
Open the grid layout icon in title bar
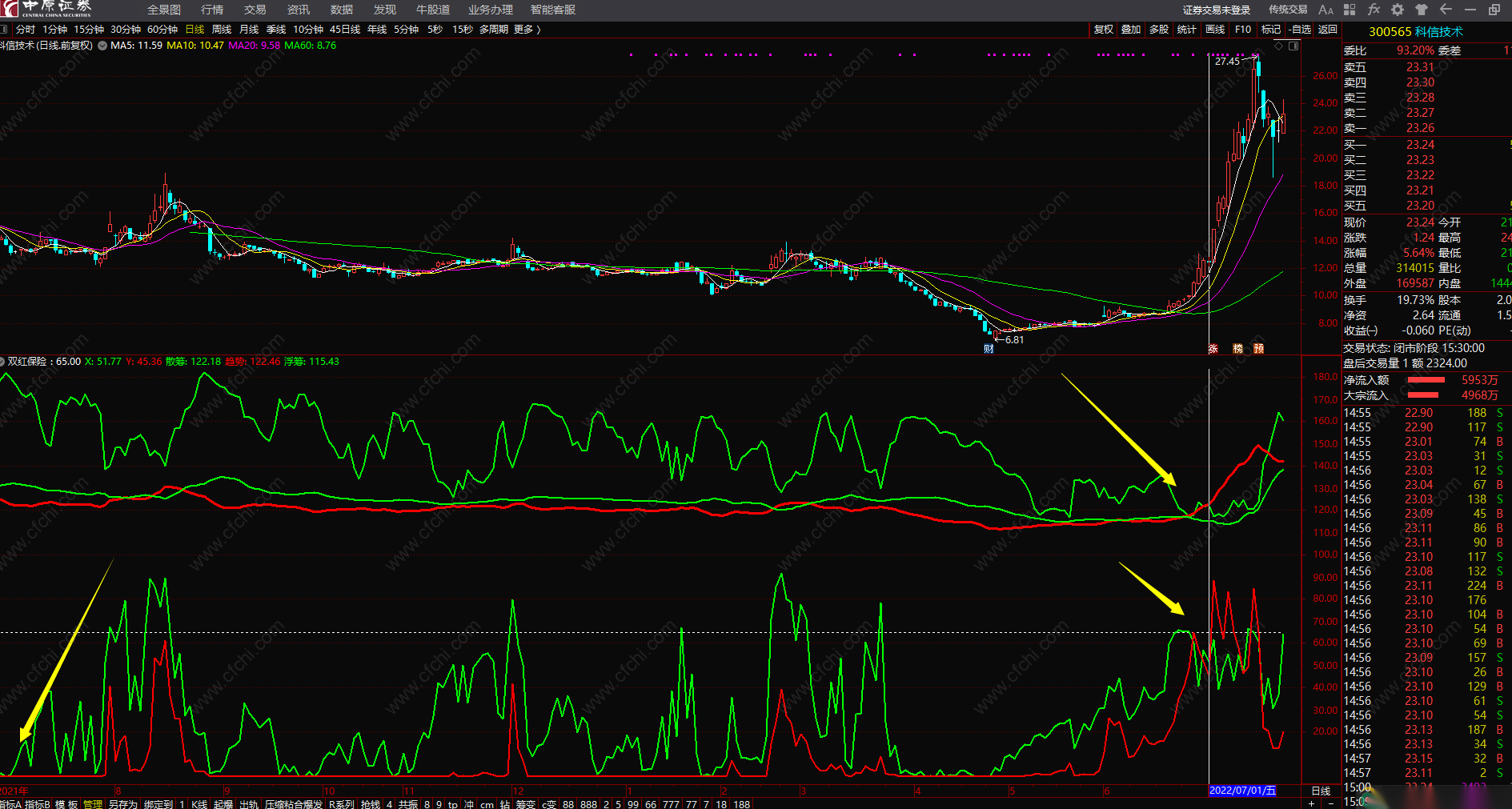point(1350,10)
